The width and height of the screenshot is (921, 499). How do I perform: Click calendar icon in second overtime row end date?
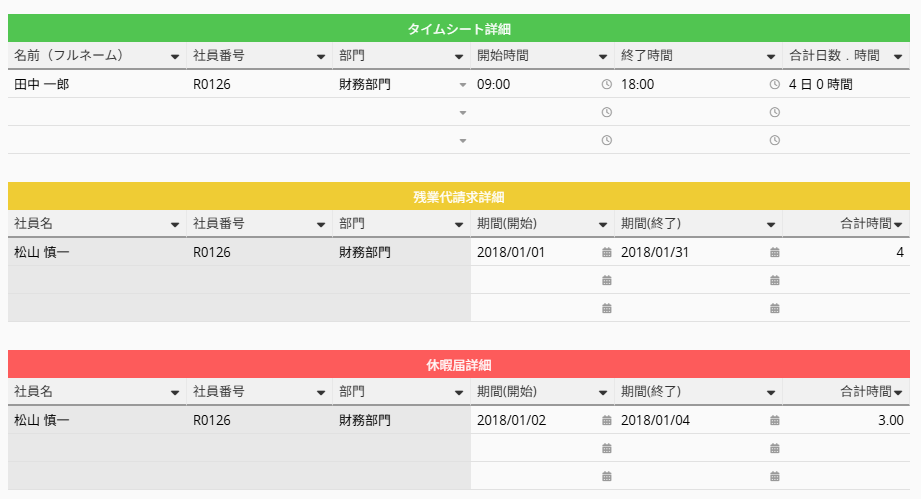[x=774, y=280]
